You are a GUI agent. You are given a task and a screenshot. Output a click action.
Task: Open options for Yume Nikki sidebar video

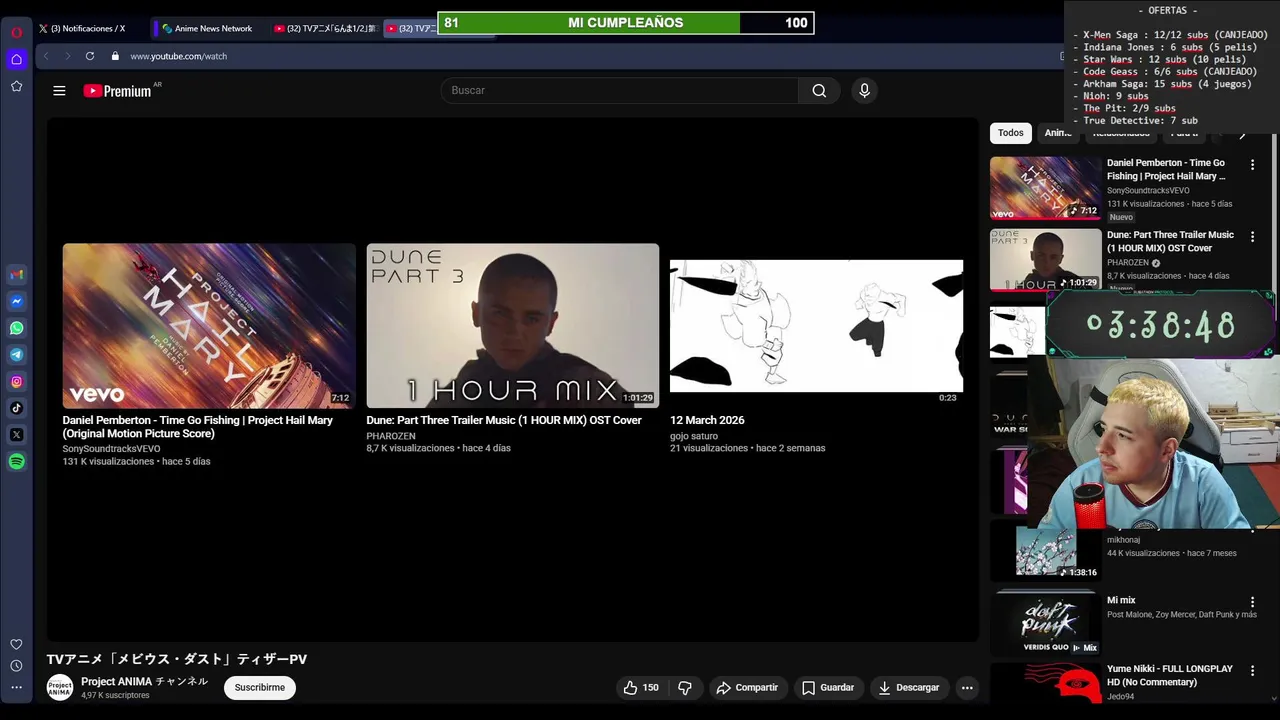(1252, 670)
